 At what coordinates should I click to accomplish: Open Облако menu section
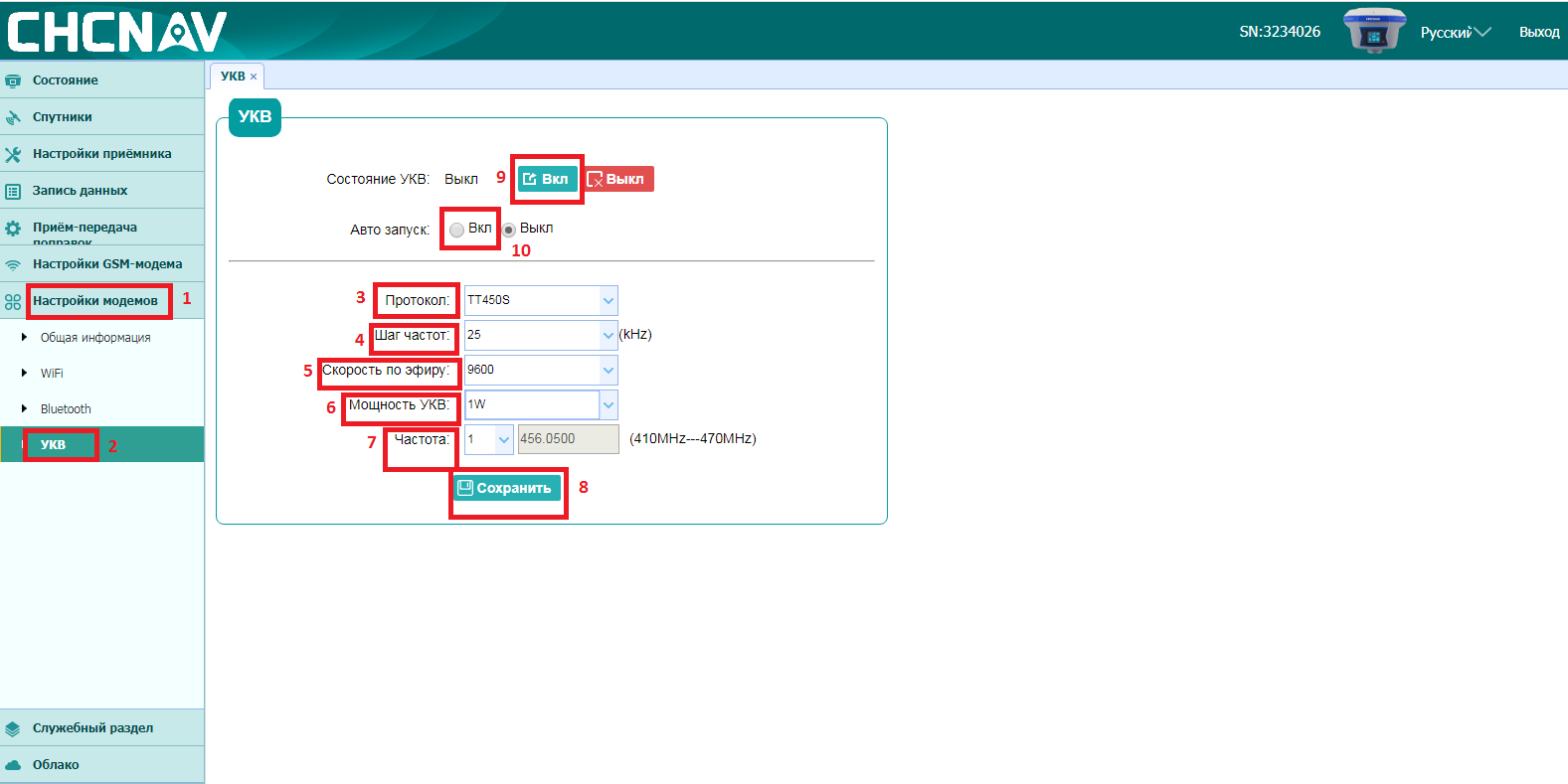[x=102, y=765]
